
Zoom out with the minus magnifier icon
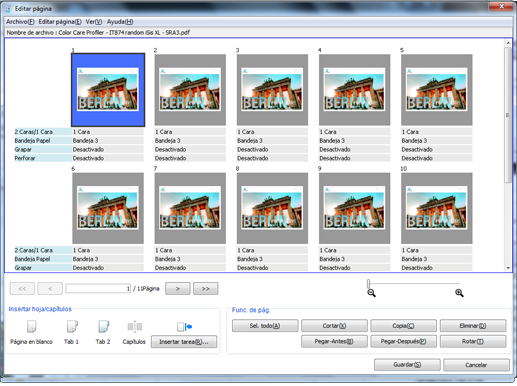pyautogui.click(x=371, y=293)
